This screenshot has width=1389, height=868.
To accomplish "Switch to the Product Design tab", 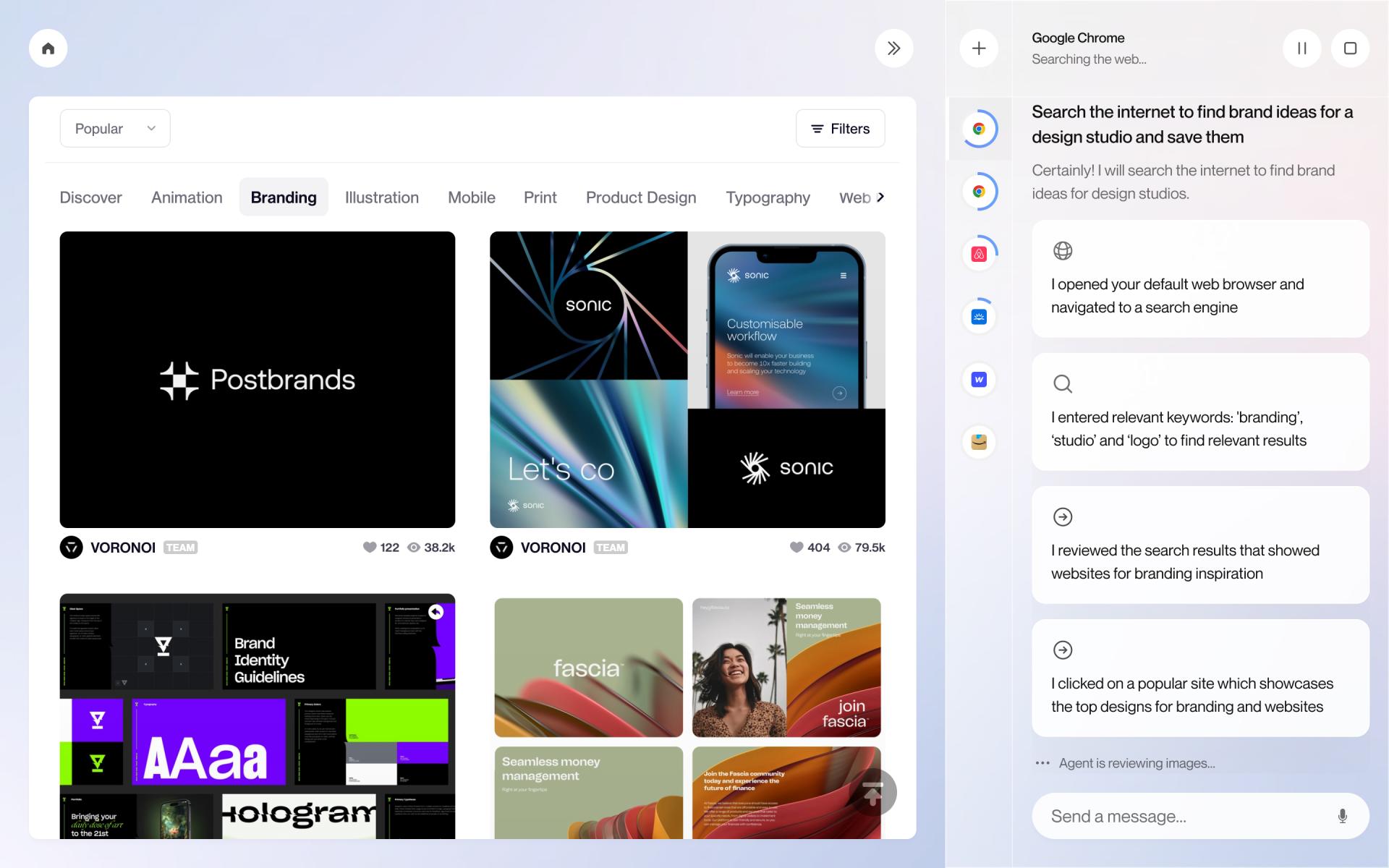I will point(641,197).
